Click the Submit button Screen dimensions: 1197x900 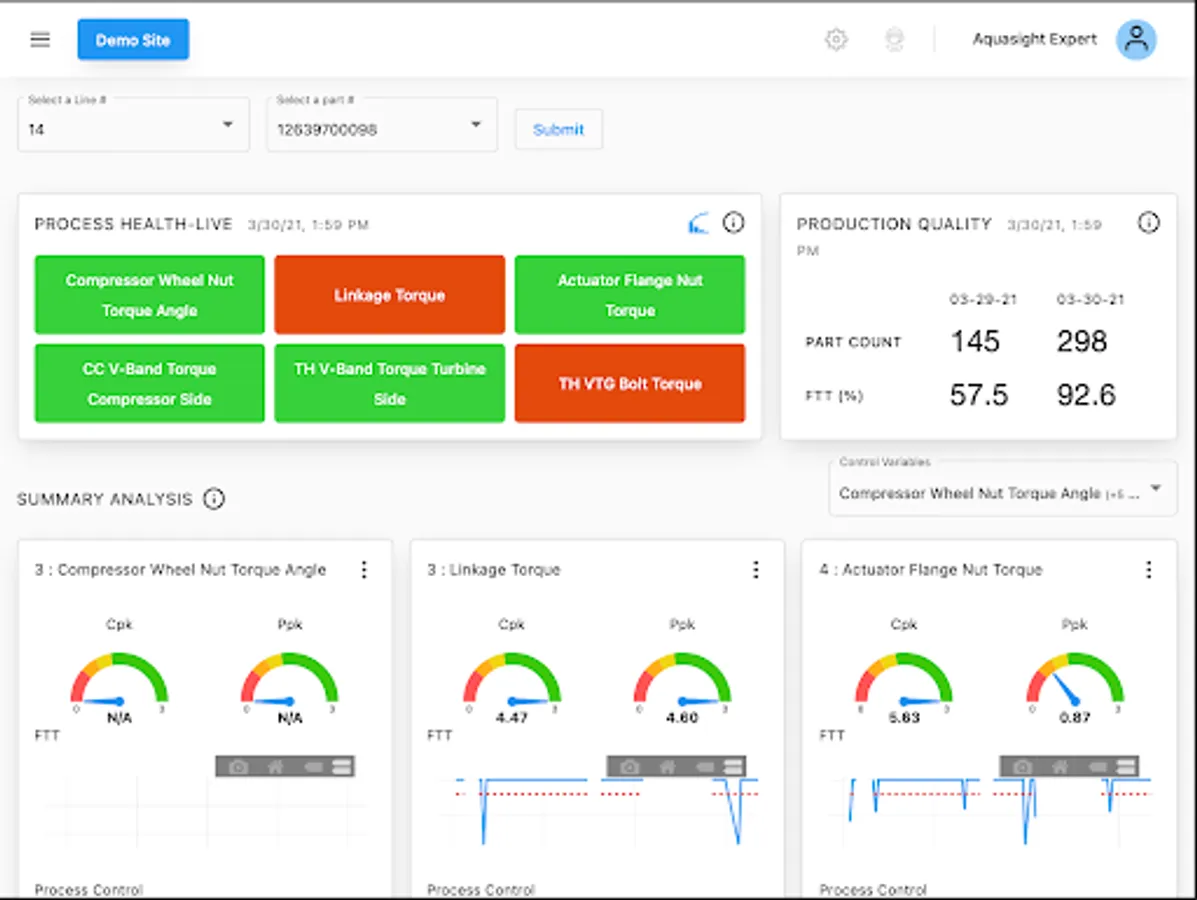pos(558,129)
